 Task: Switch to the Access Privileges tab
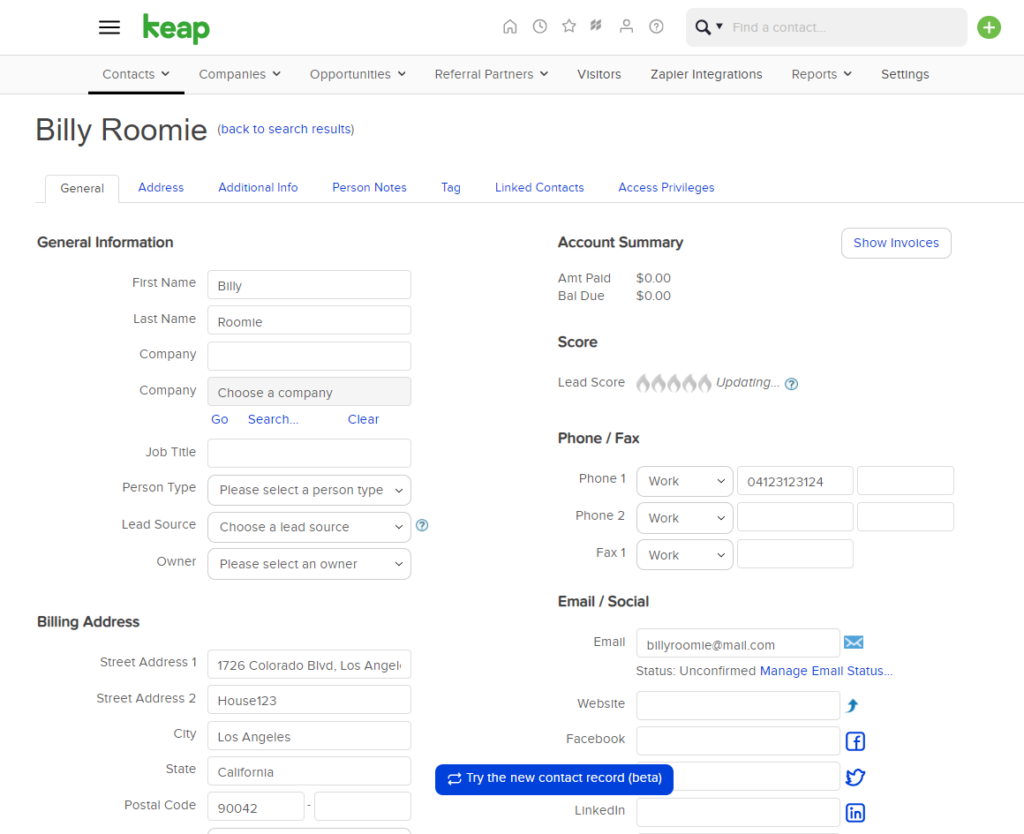[x=666, y=188]
